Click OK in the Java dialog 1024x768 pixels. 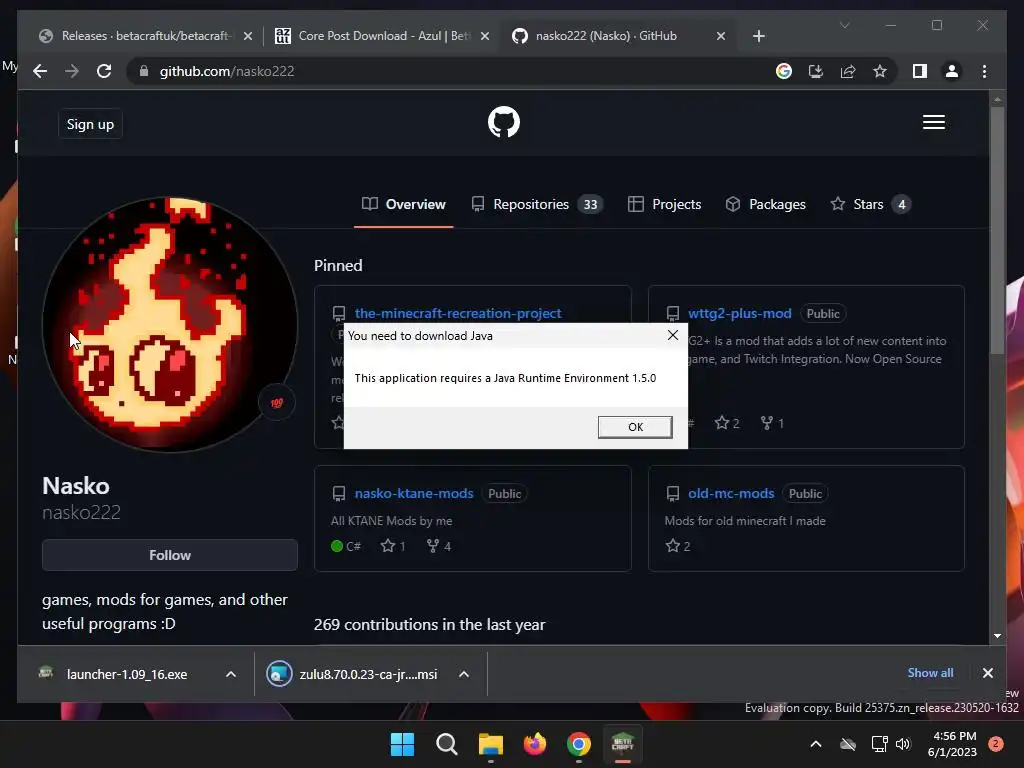[635, 426]
